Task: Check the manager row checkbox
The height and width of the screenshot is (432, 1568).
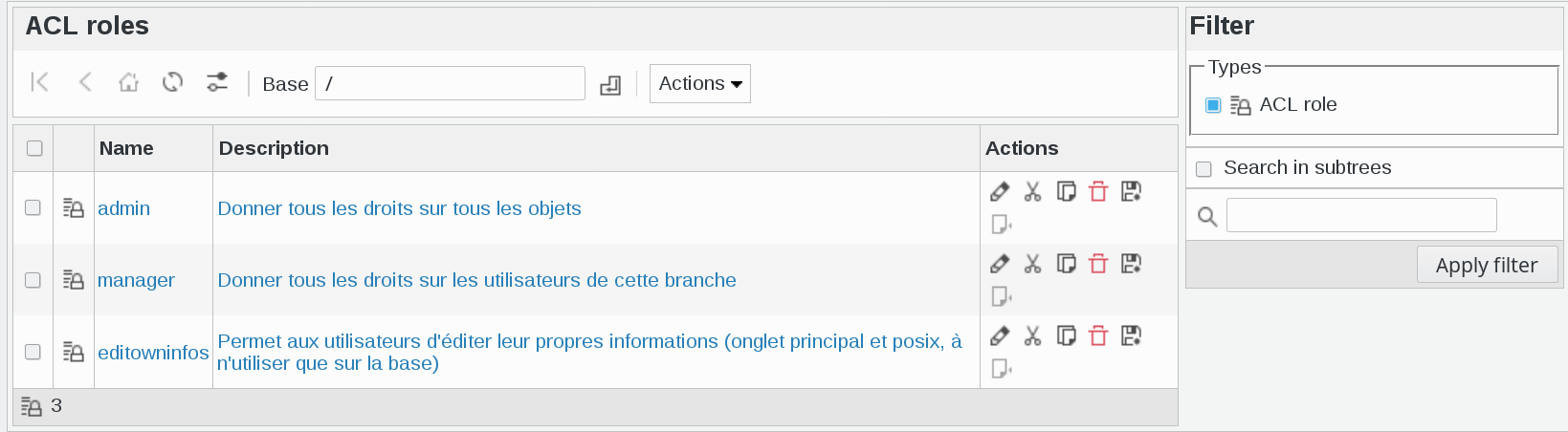Action: click(x=33, y=280)
